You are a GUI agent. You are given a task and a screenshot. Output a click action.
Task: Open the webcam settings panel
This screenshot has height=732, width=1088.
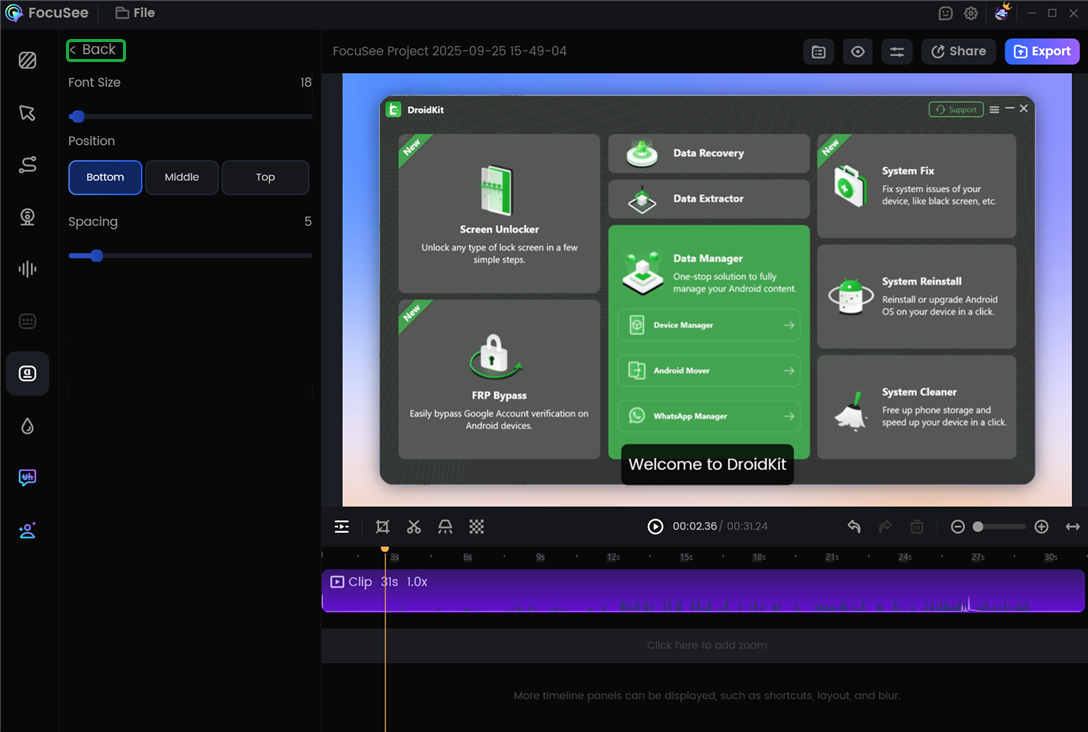pos(27,216)
